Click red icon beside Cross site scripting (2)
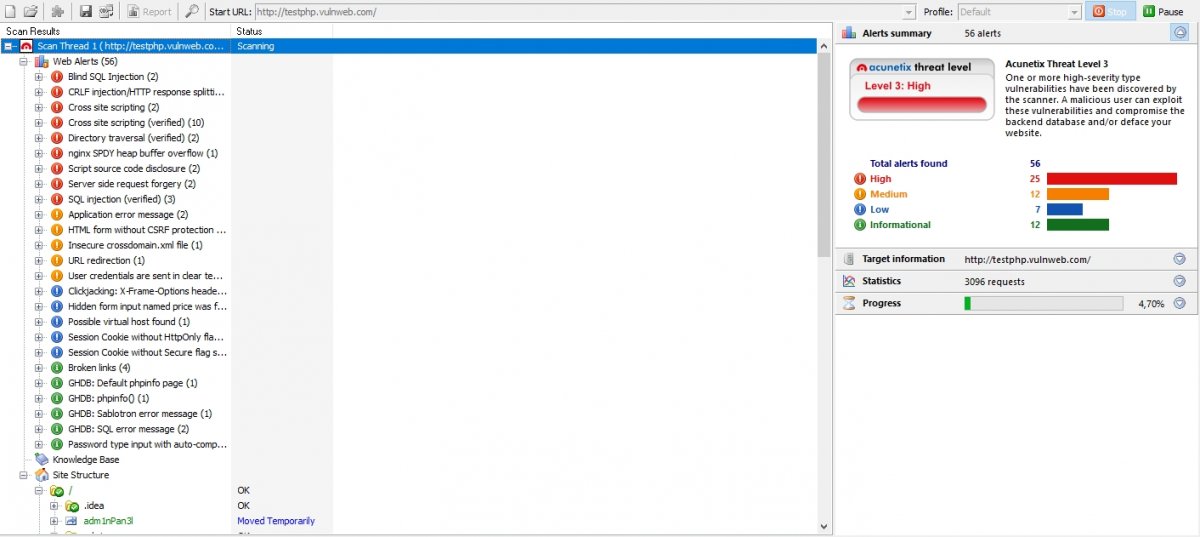Image resolution: width=1200 pixels, height=537 pixels. (57, 108)
